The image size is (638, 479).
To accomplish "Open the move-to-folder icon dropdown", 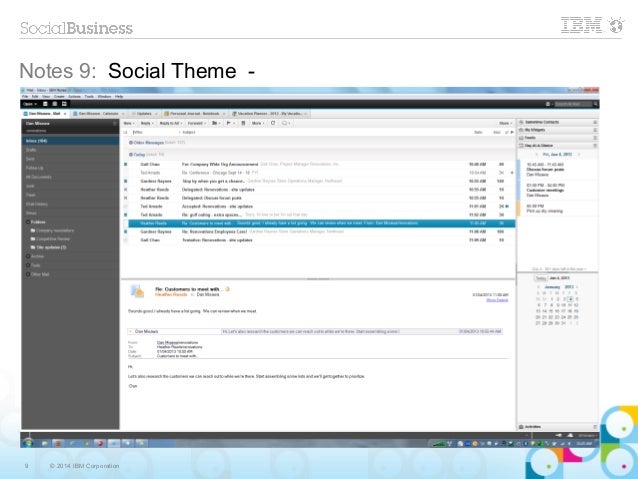I will [216, 123].
